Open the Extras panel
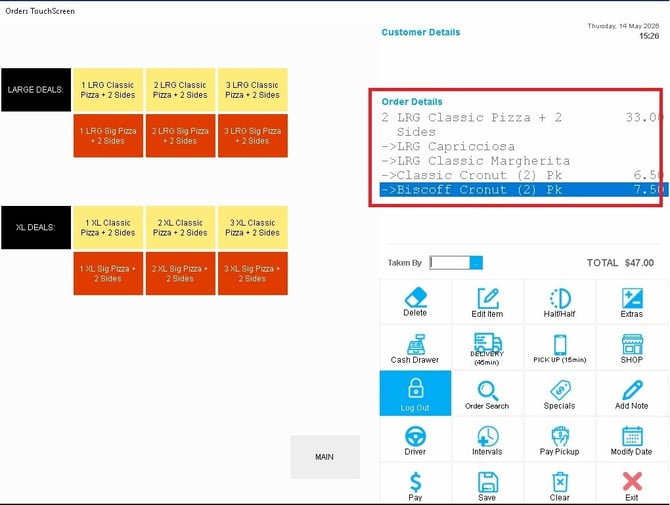670x505 pixels. pyautogui.click(x=632, y=302)
